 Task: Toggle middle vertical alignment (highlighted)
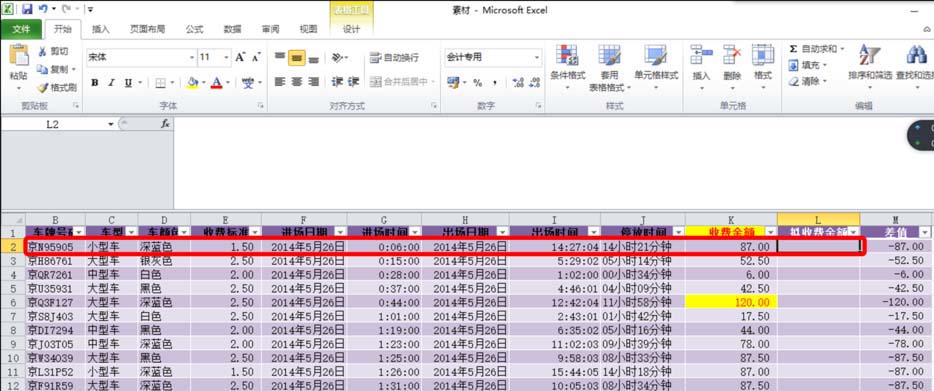tap(297, 57)
